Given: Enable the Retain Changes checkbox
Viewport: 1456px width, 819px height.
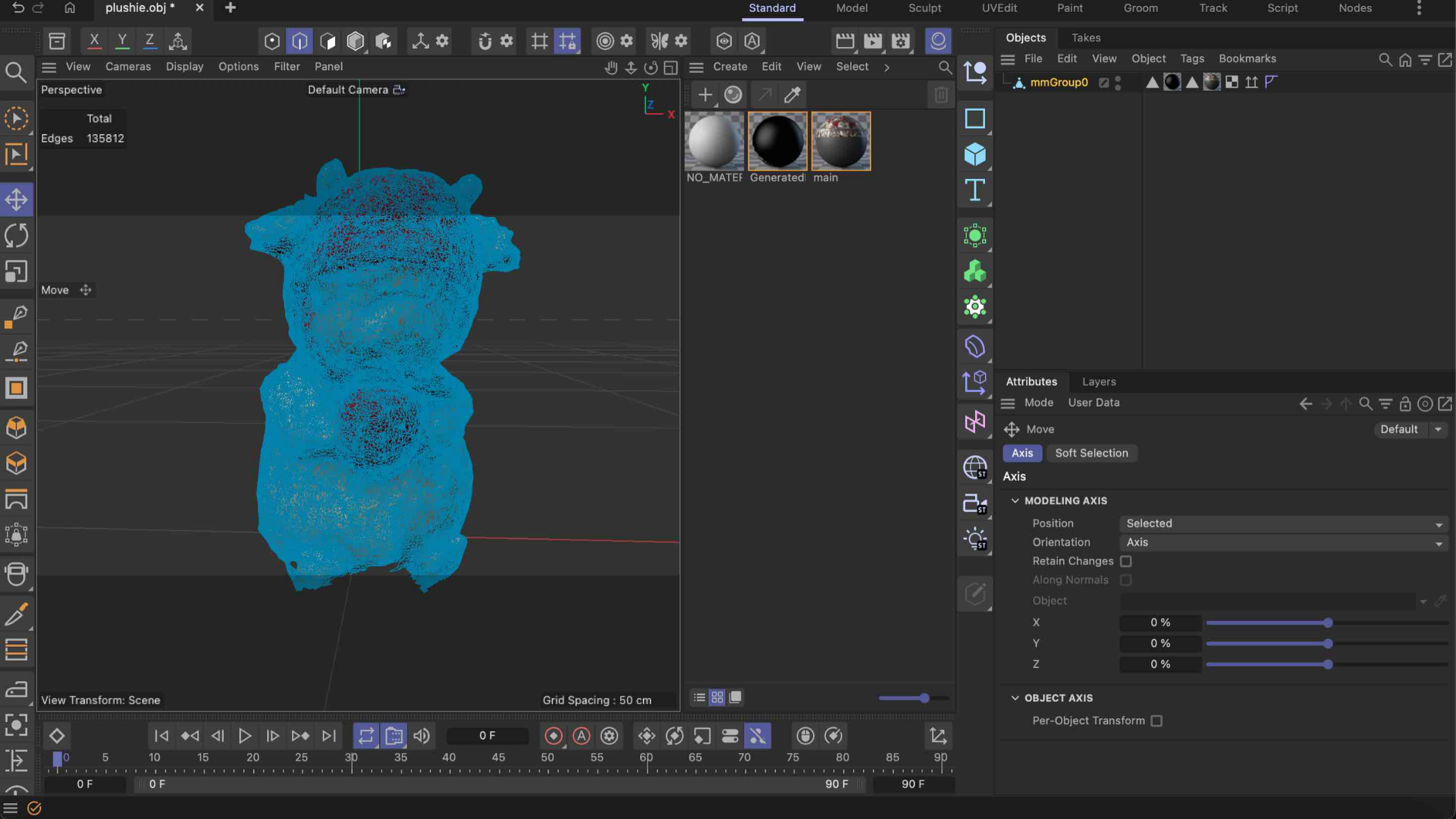Looking at the screenshot, I should [1126, 561].
